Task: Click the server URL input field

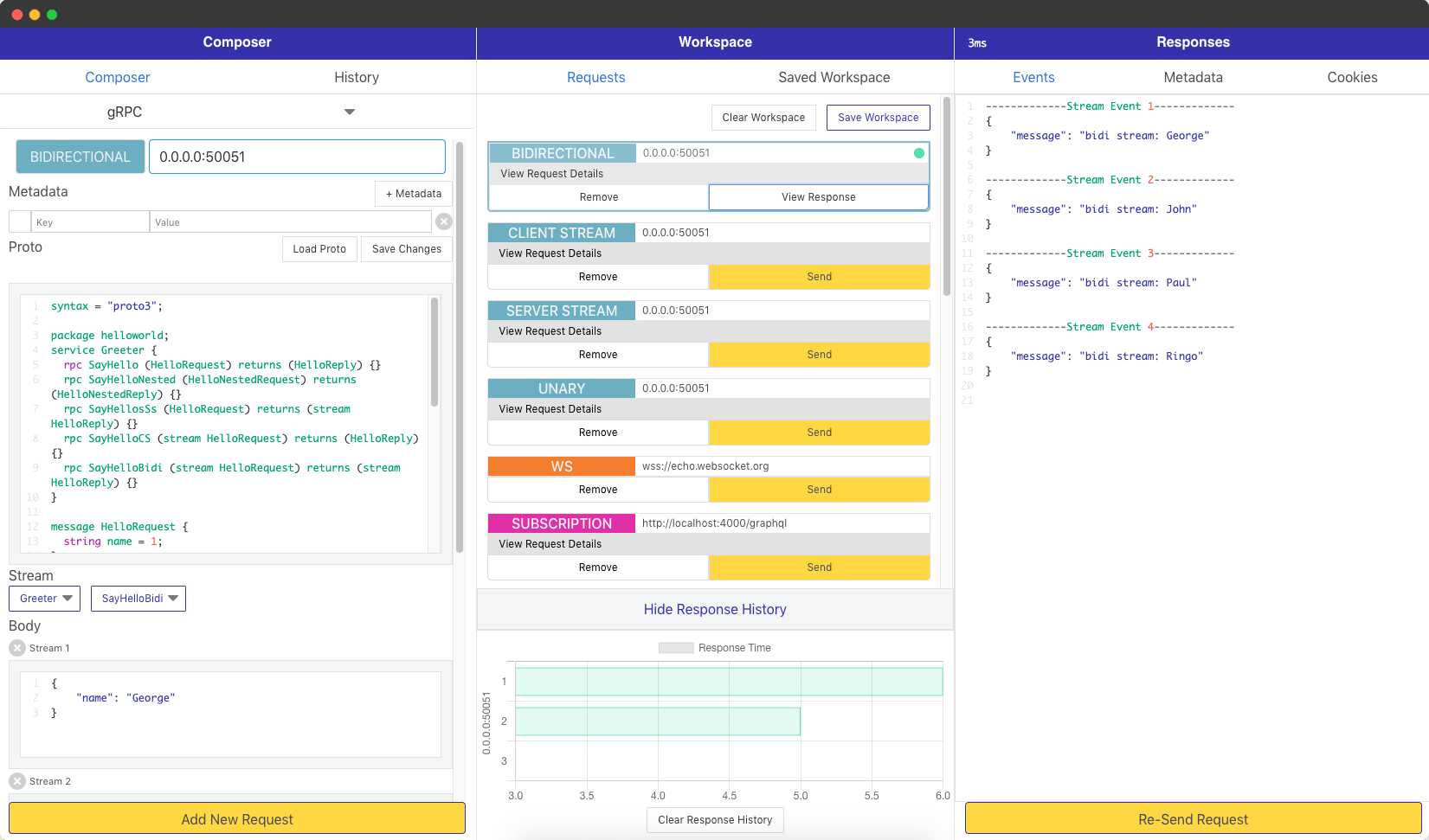Action: pos(297,157)
